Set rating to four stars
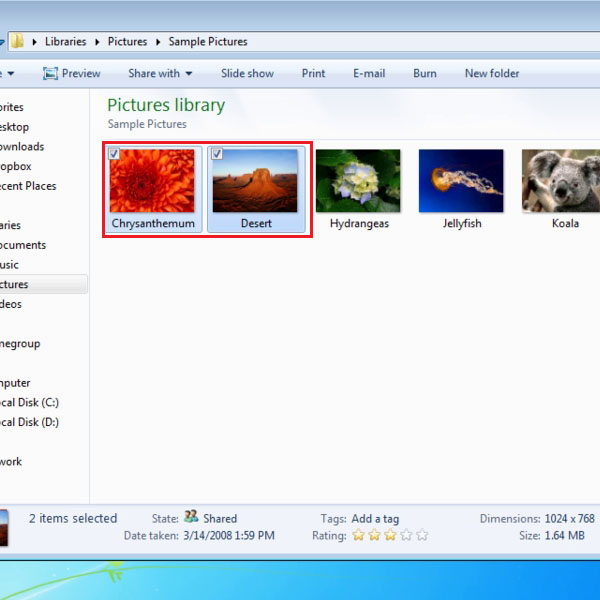This screenshot has width=600, height=600. 406,535
